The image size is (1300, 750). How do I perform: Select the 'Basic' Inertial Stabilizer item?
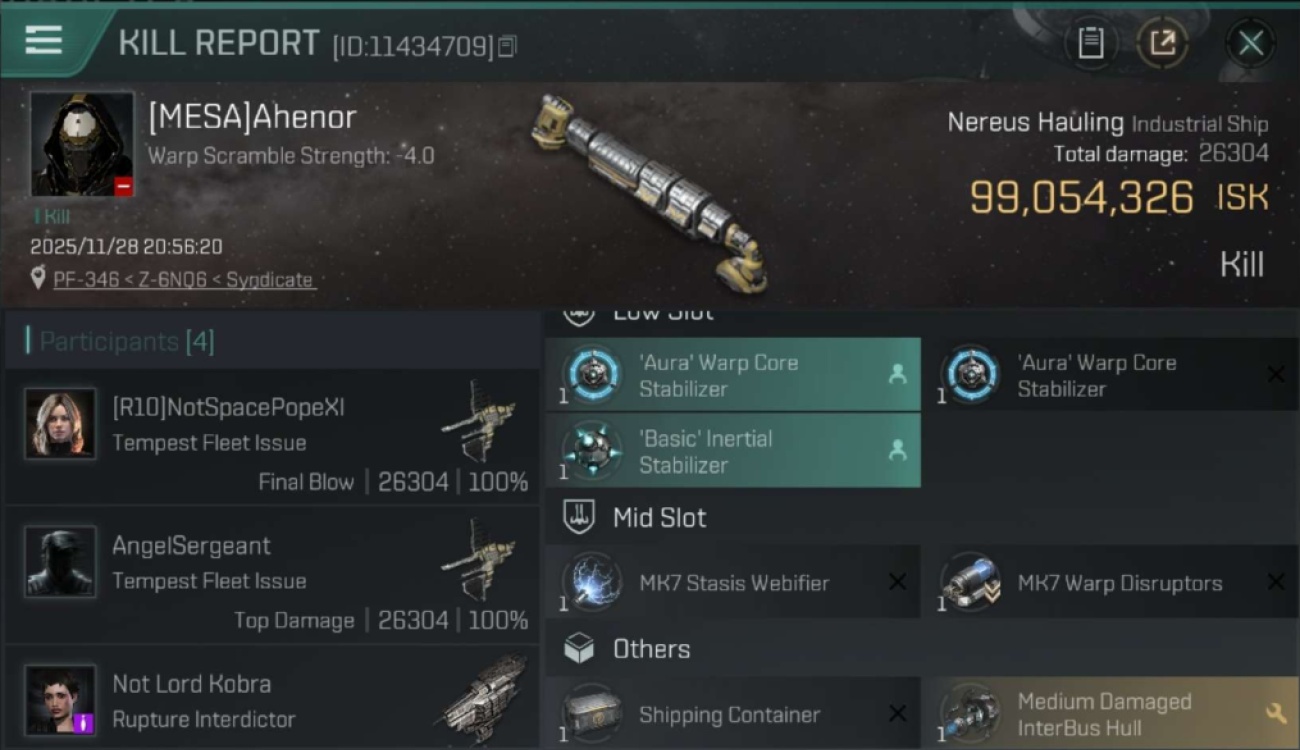[733, 451]
